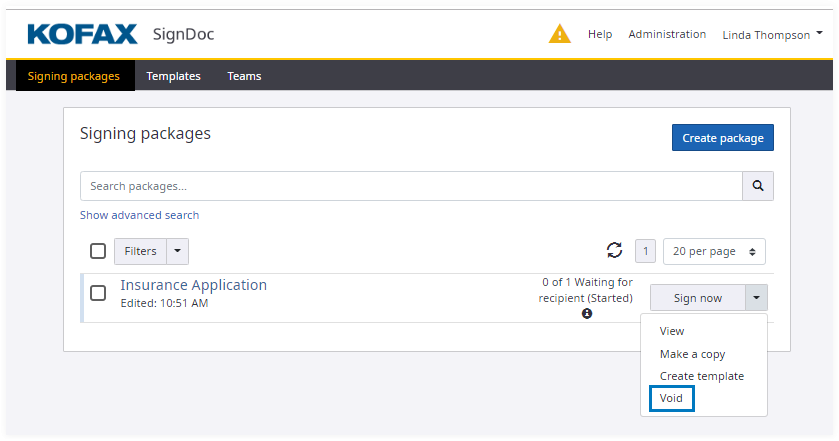
Task: Tick the select-all packages checkbox
Action: (x=98, y=251)
